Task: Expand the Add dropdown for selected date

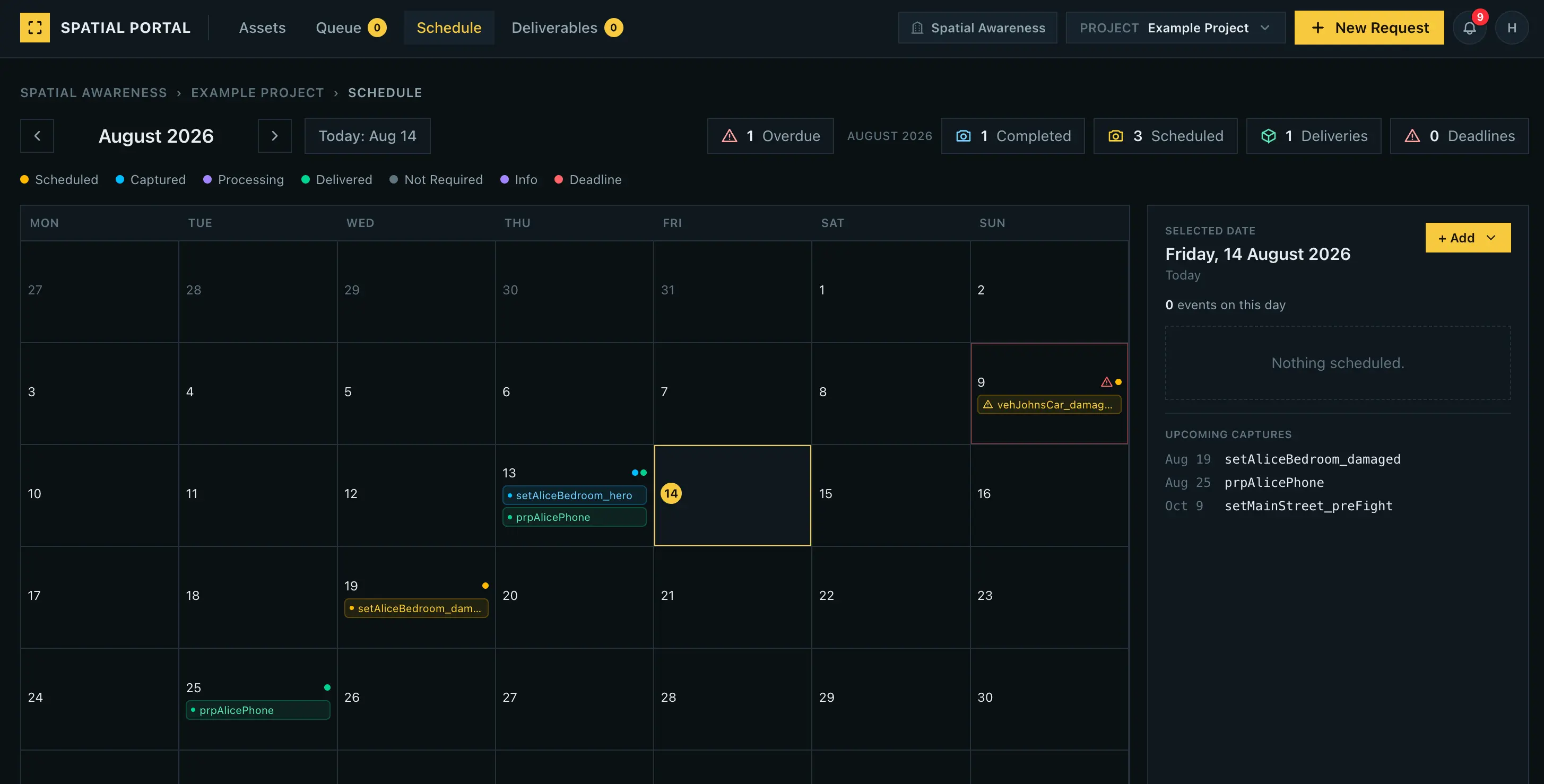Action: tap(1468, 238)
